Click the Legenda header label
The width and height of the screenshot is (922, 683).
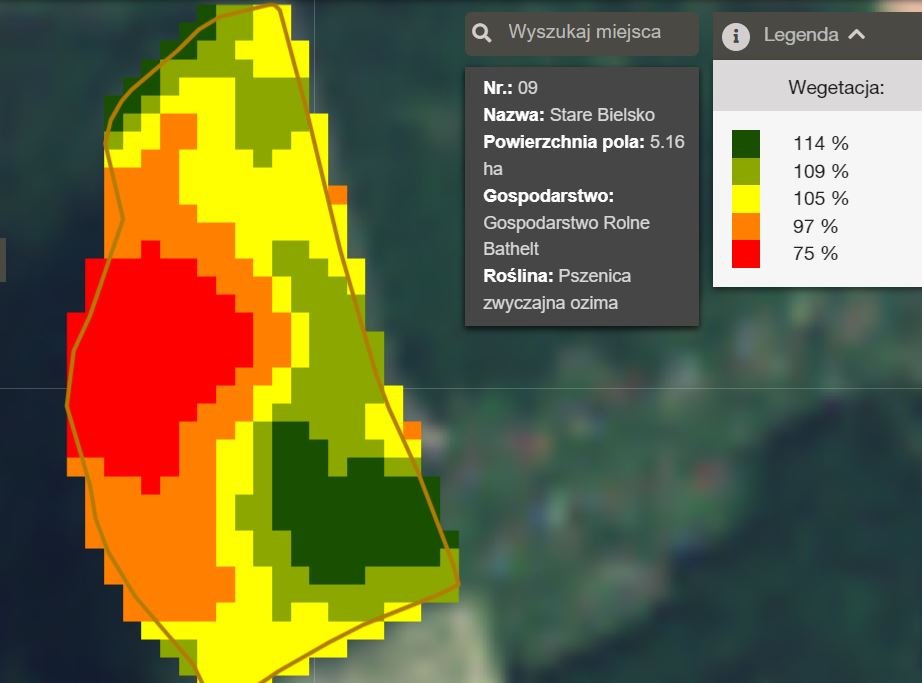point(800,35)
